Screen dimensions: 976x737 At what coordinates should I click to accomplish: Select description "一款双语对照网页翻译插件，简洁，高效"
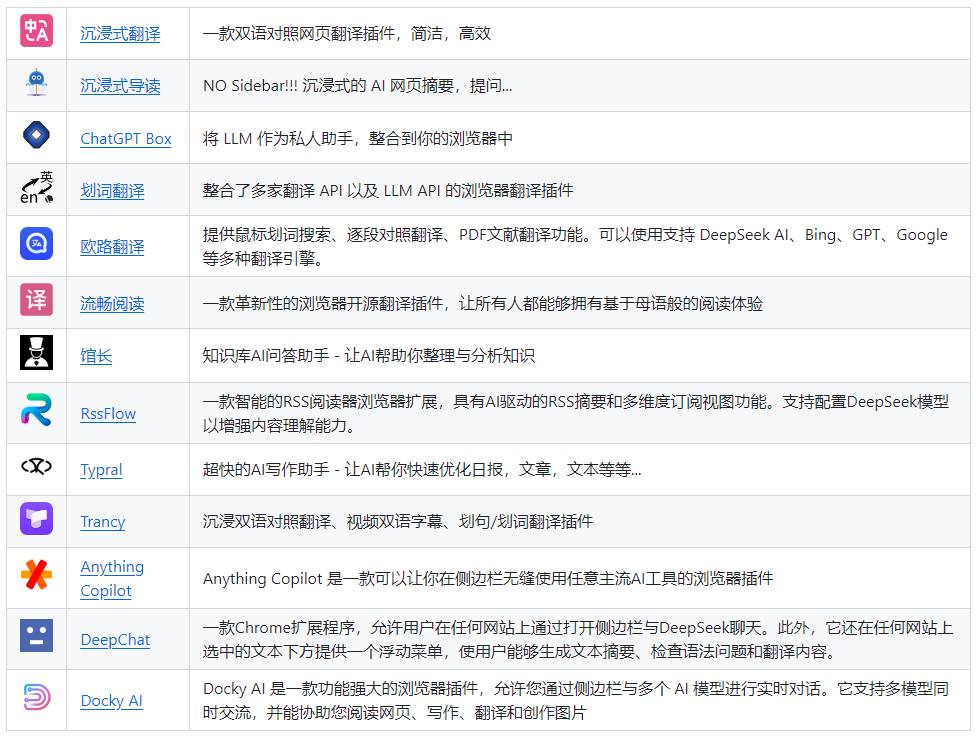[347, 34]
